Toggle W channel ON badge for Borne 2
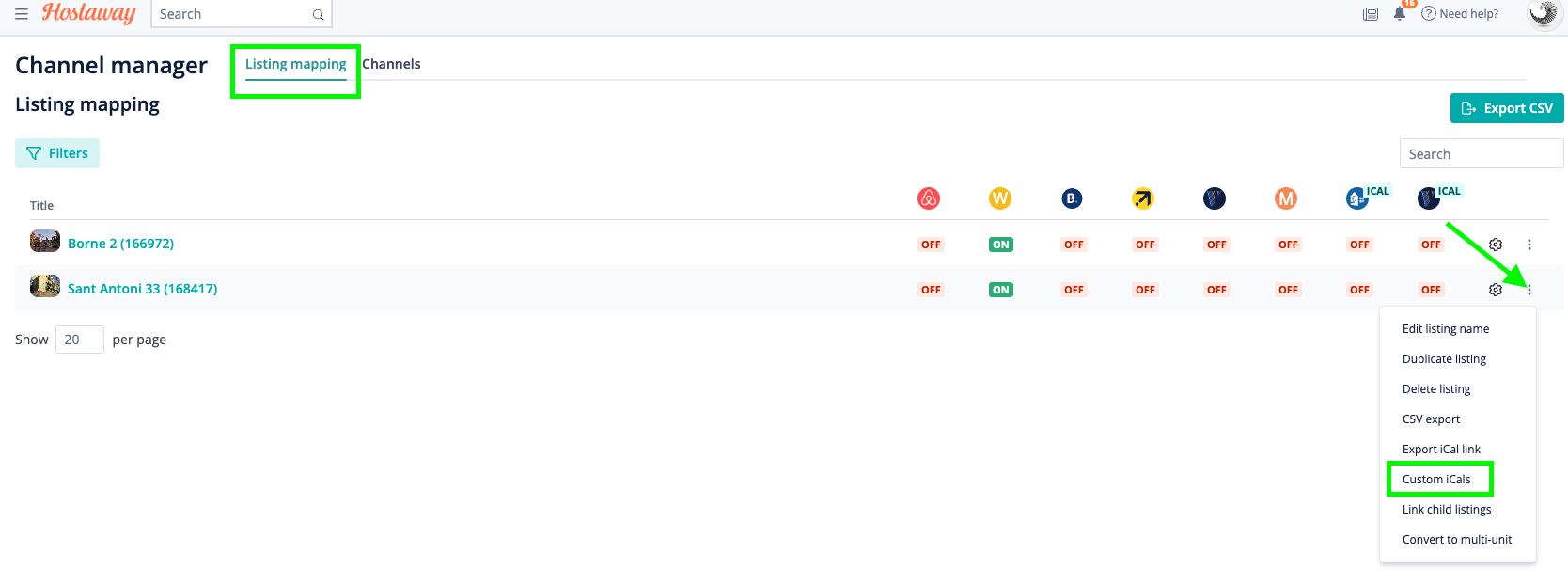 pyautogui.click(x=1000, y=245)
